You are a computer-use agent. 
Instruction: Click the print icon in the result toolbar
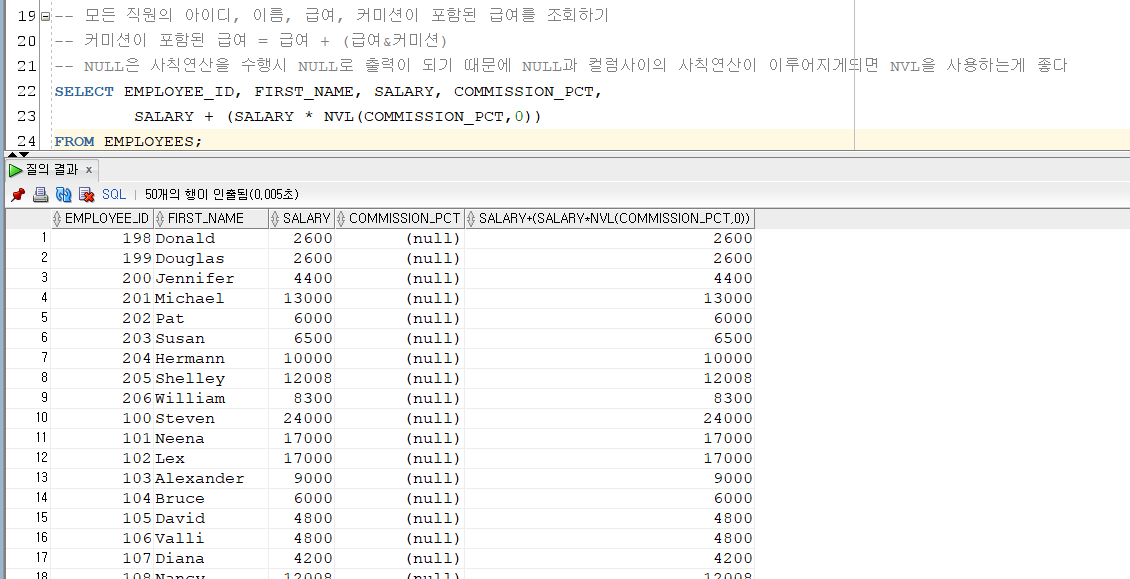pyautogui.click(x=41, y=194)
